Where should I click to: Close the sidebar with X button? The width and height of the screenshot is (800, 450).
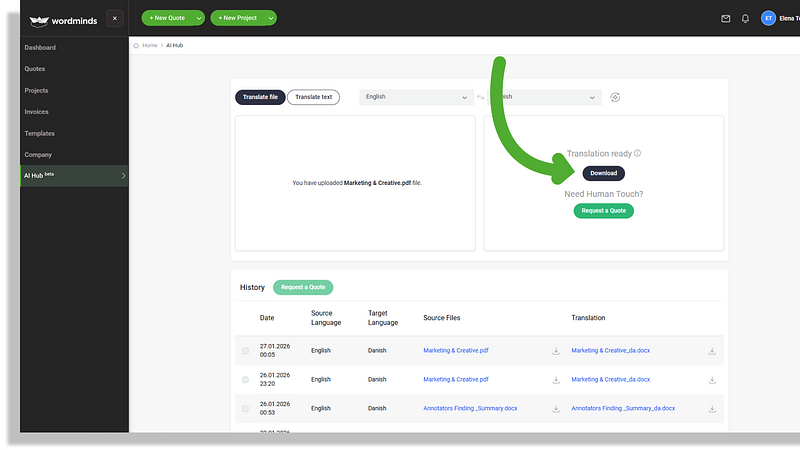[114, 18]
